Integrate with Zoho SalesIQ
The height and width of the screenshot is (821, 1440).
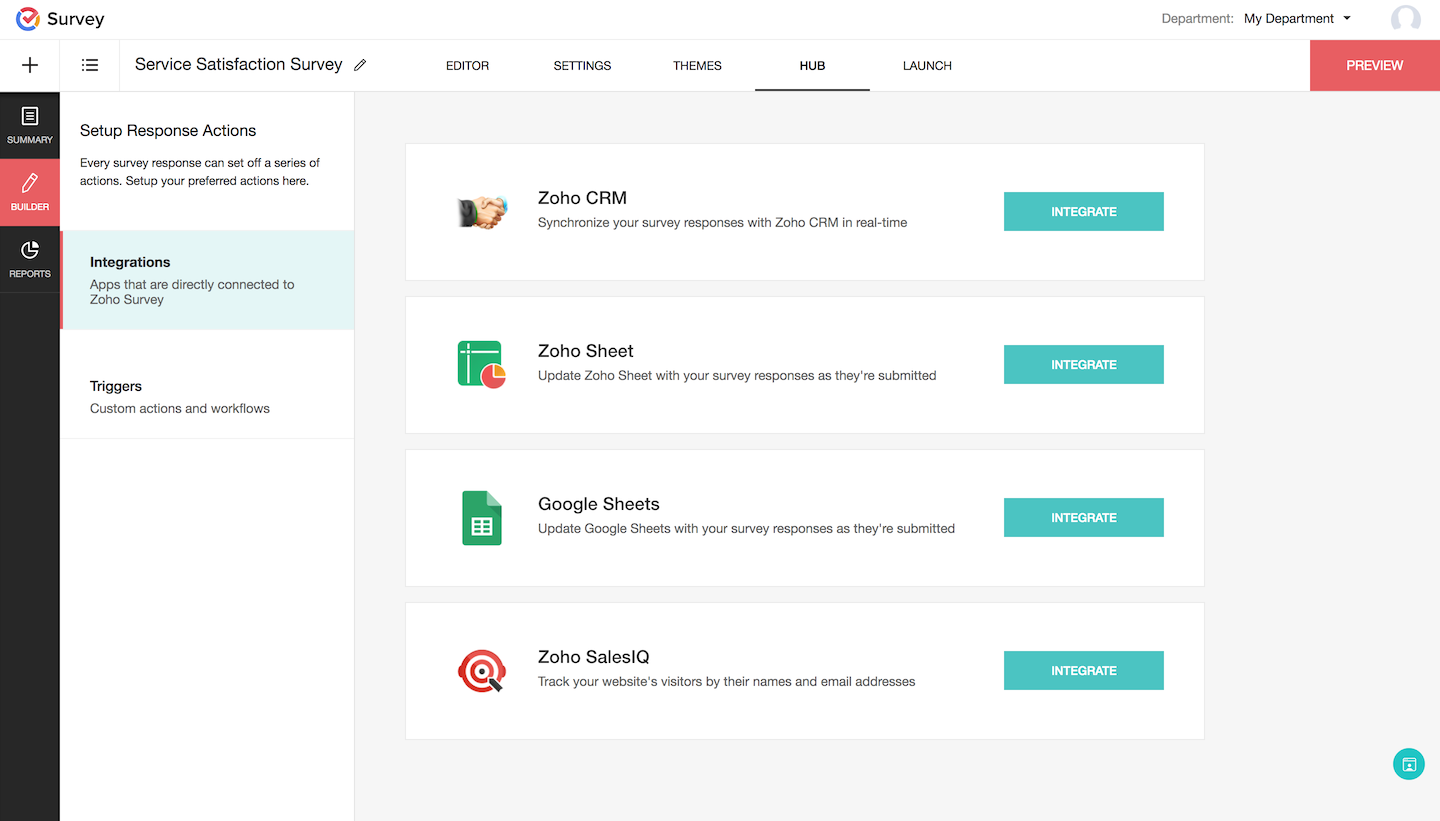coord(1084,671)
